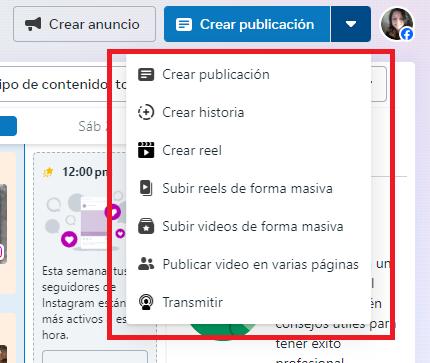Click the Subir videos de forma masiva icon

coord(146,226)
